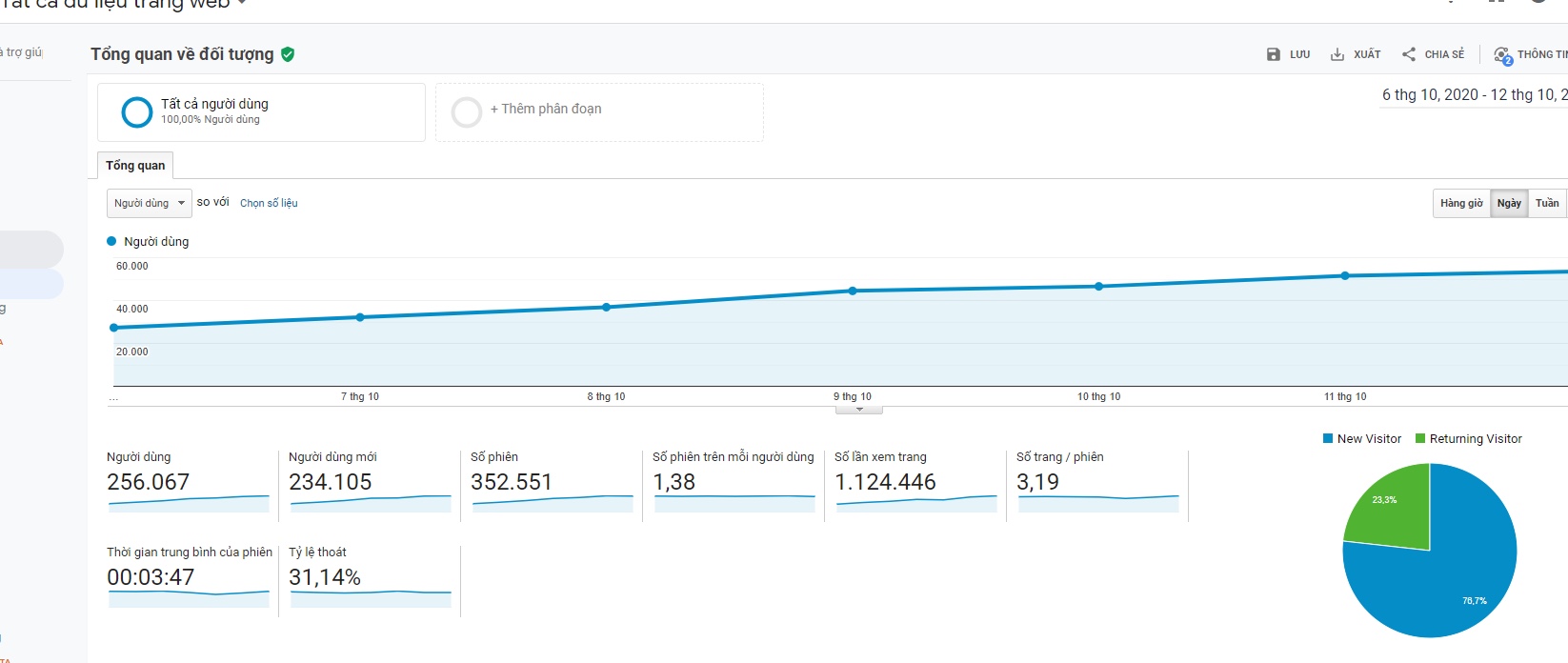Open the date range picker
1568x663 pixels.
click(1473, 94)
